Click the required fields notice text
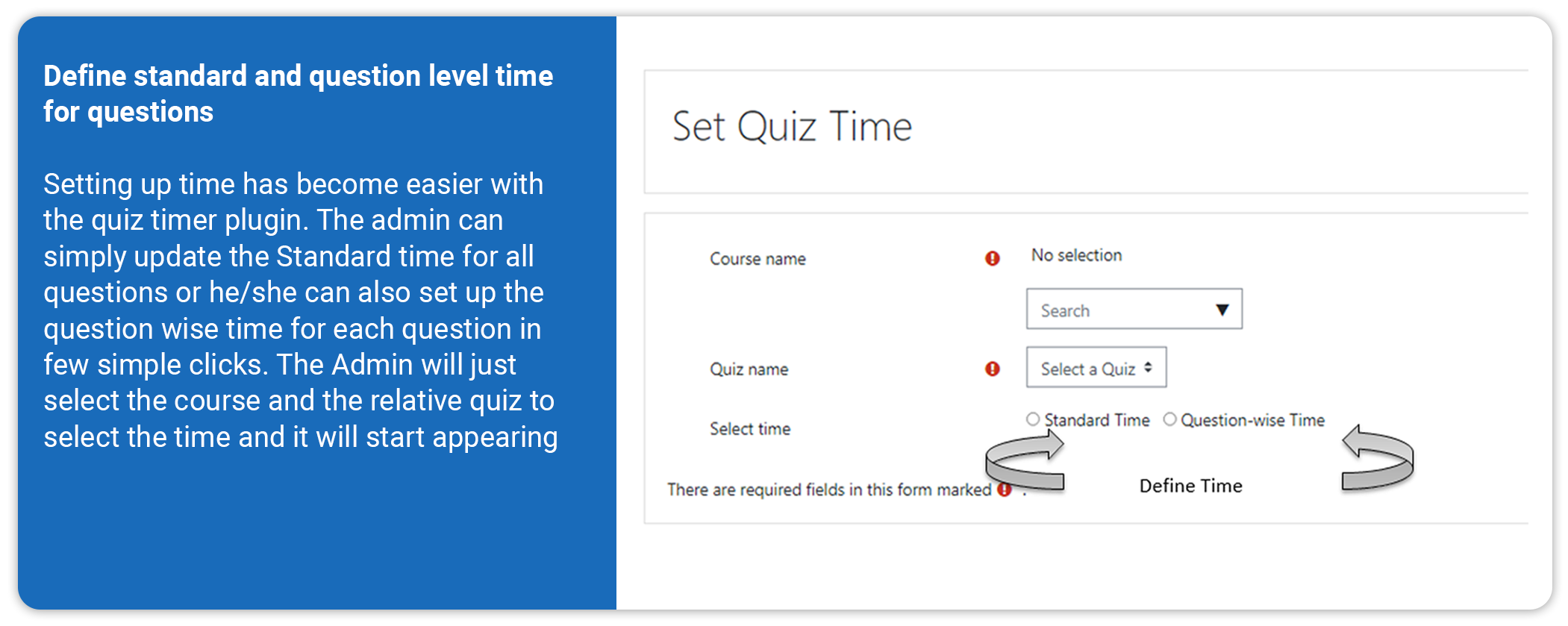Screen dimensions: 1568x626 [828, 489]
